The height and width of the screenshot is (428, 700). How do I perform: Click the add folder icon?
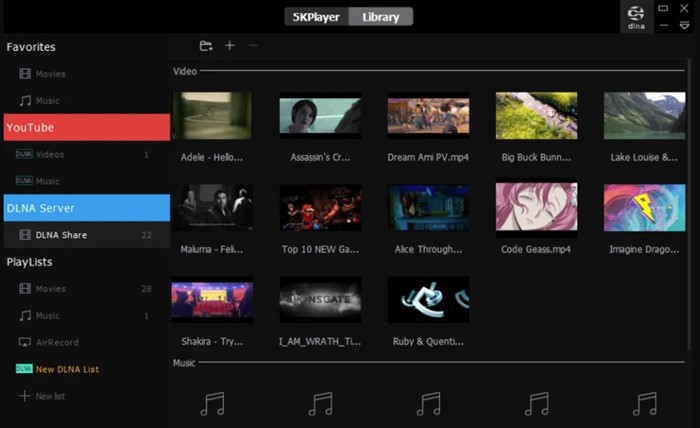click(x=206, y=46)
